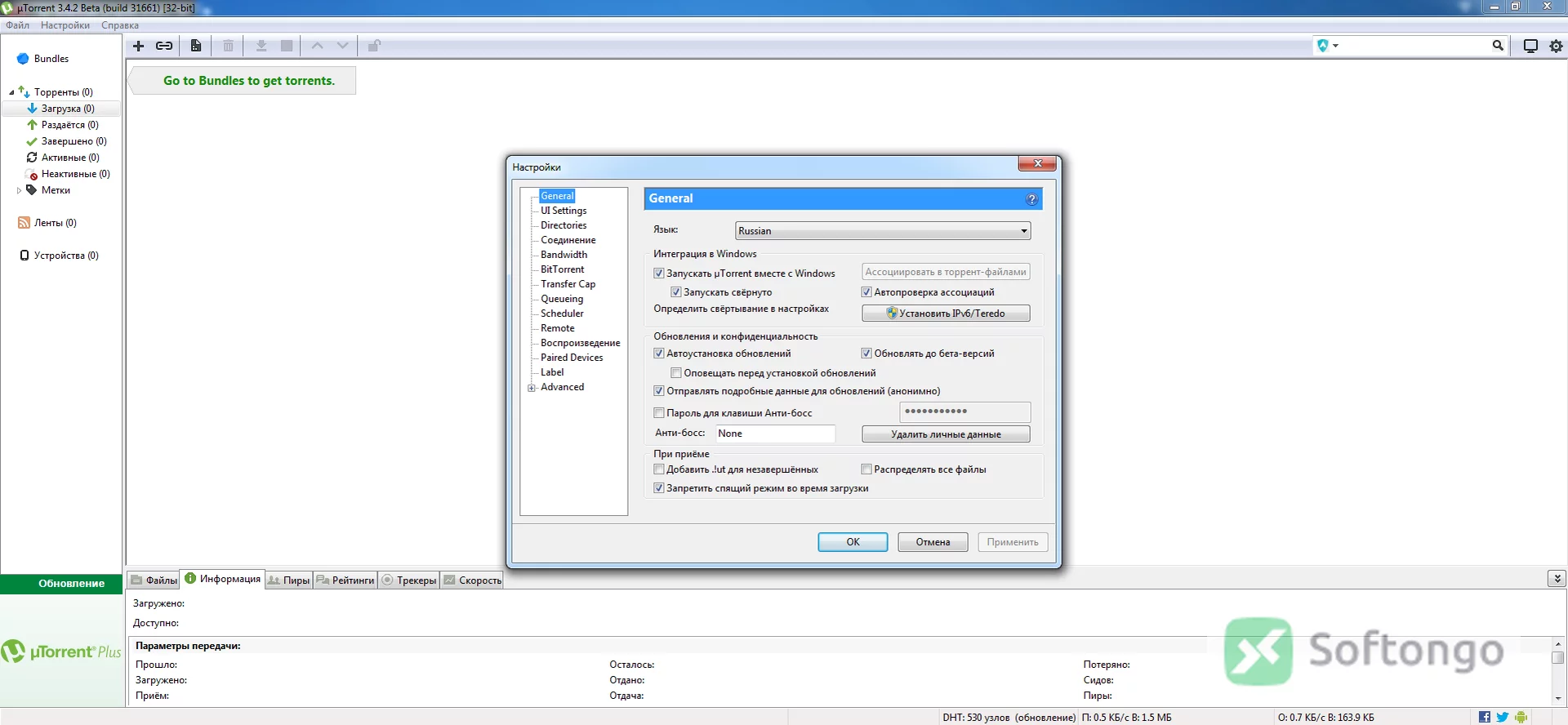Enable Пароль для клавиши Анти-босс checkbox

click(659, 413)
